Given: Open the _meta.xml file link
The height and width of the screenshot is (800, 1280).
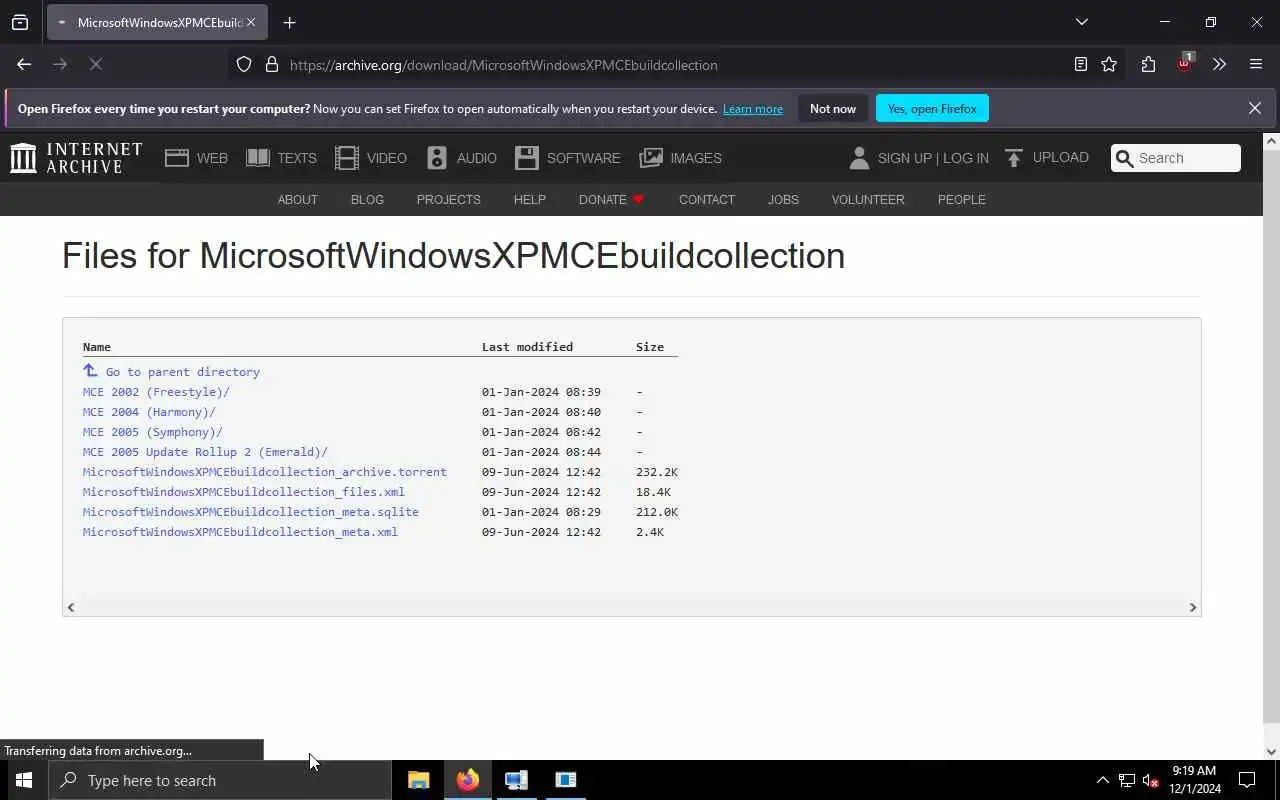Looking at the screenshot, I should (240, 532).
